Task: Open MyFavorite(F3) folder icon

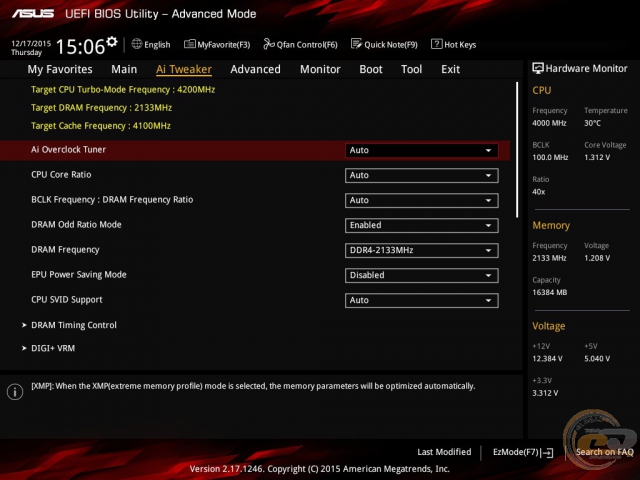Action: click(x=189, y=44)
